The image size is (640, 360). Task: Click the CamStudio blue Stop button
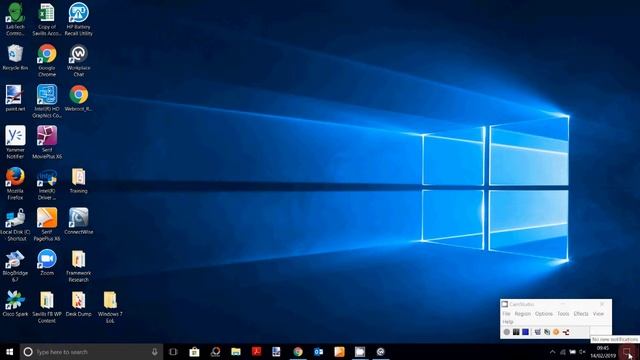point(525,332)
